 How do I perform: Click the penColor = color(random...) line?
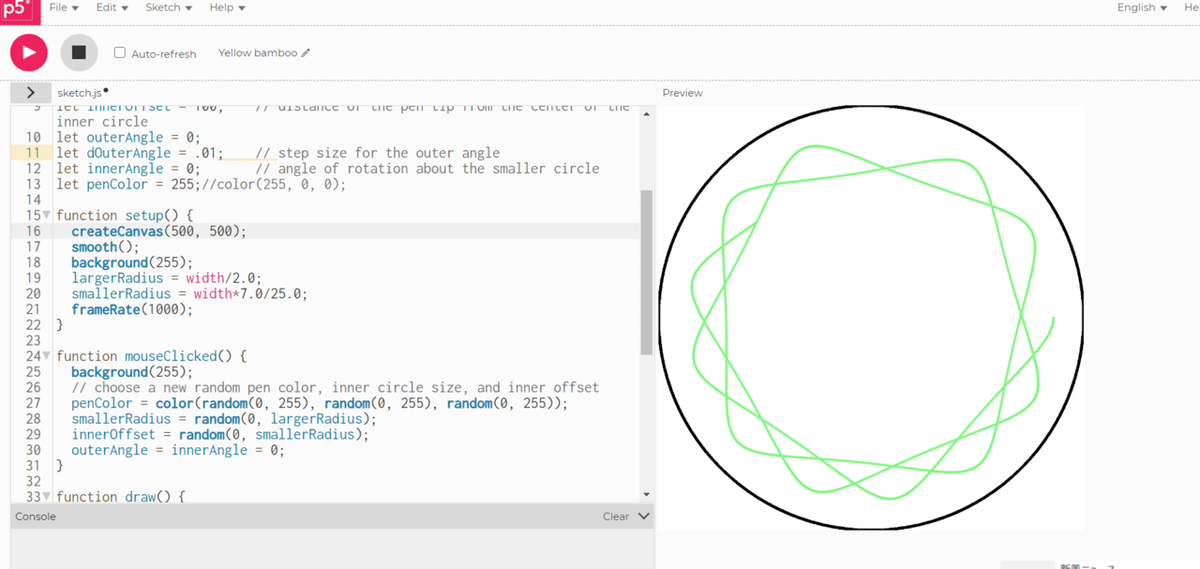(x=319, y=403)
